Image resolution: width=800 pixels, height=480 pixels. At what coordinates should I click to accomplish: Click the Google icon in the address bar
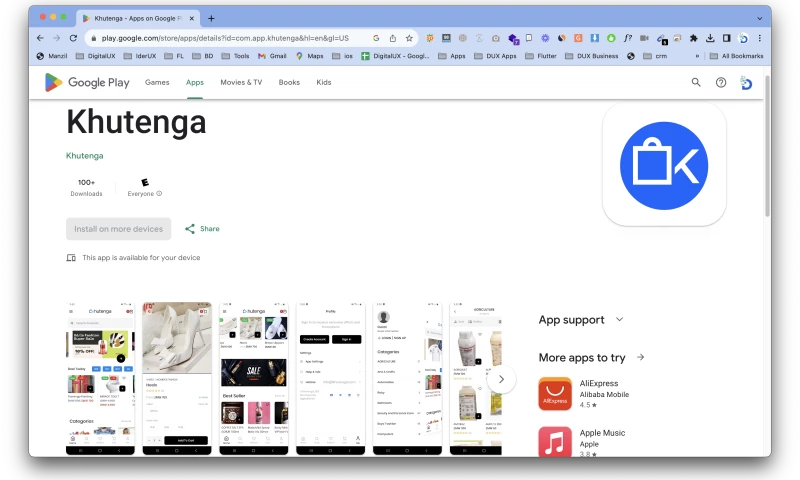coord(376,38)
